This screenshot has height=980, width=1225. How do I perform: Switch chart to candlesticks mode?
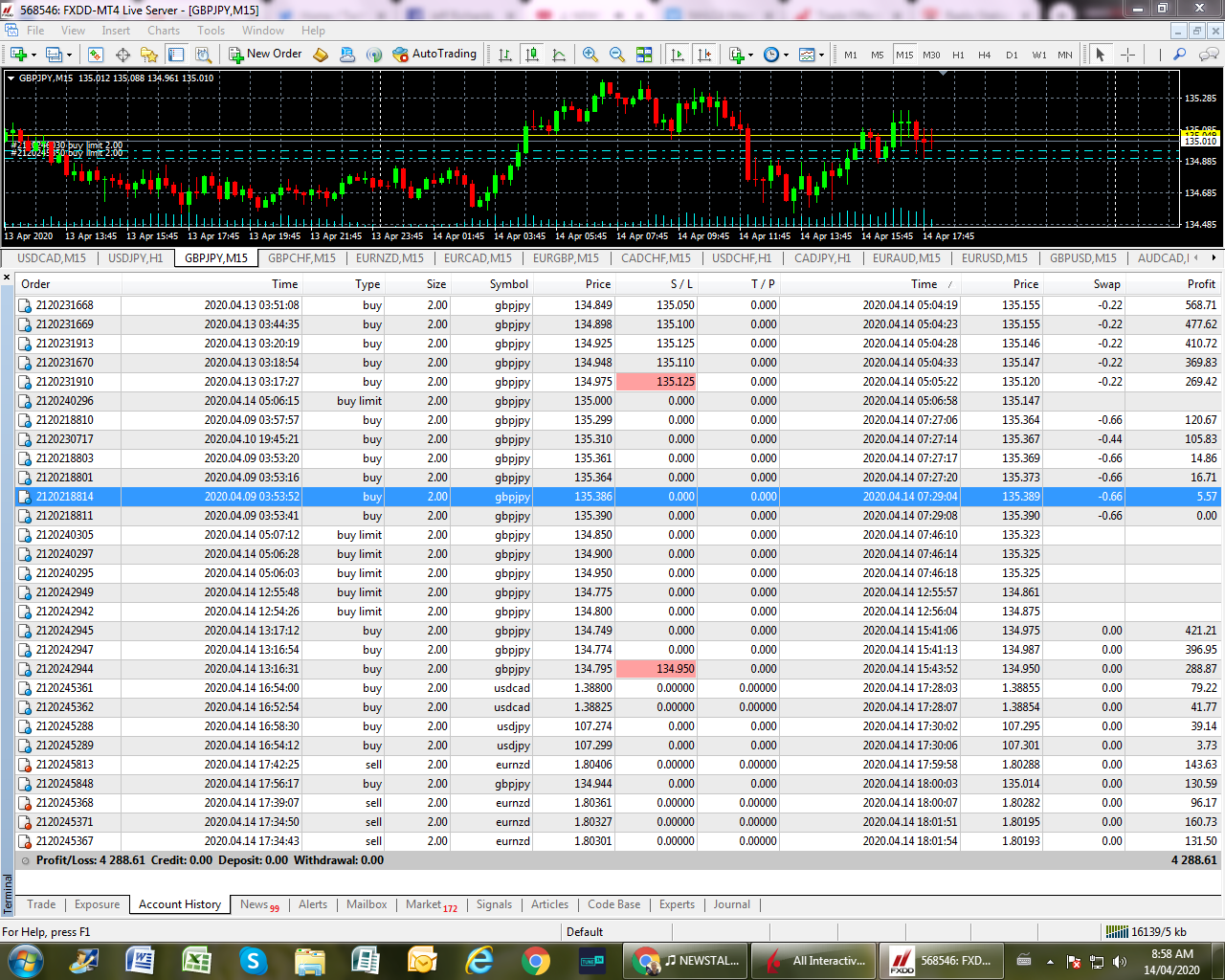click(x=532, y=55)
